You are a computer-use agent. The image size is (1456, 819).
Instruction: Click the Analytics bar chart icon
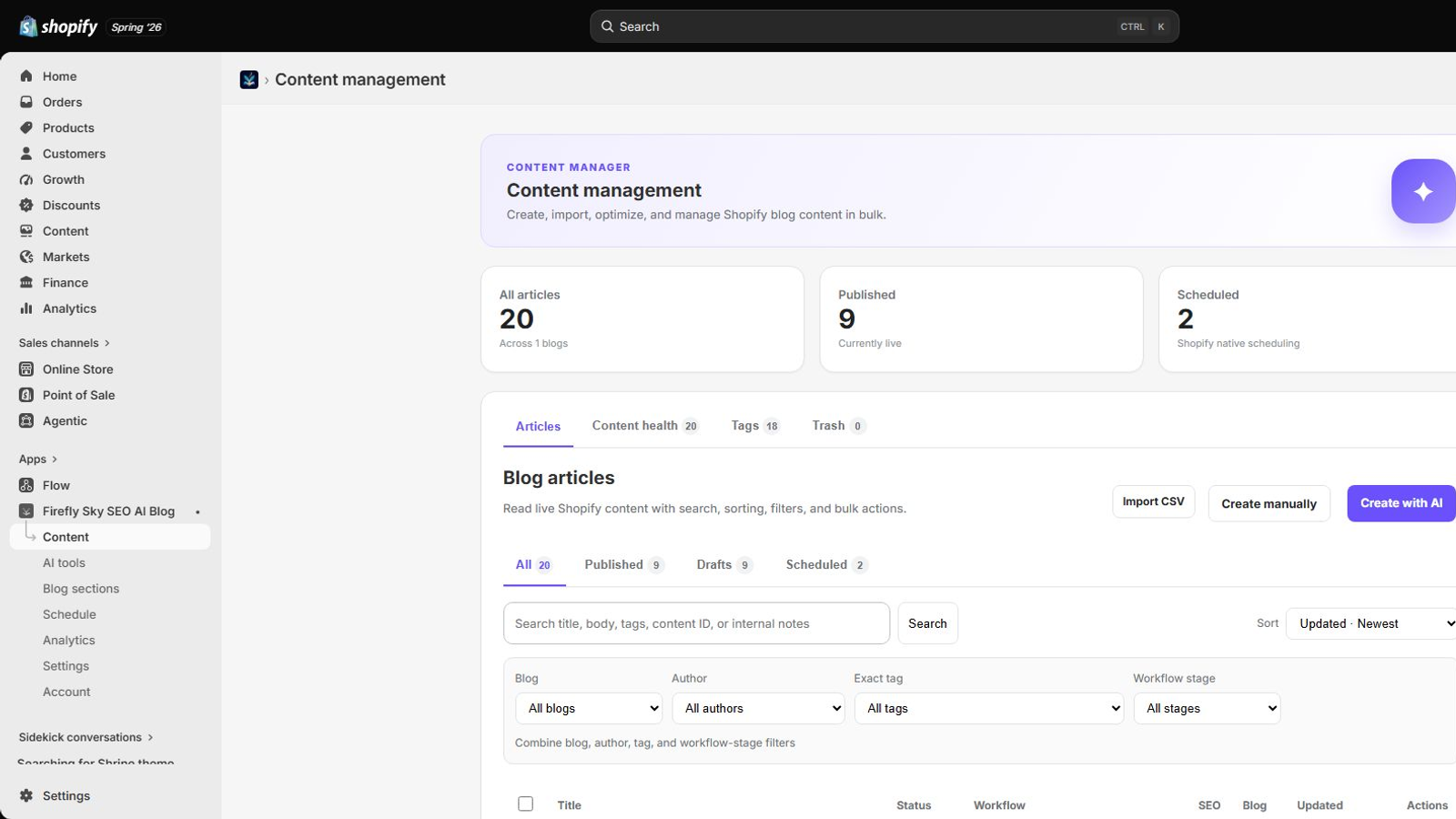click(x=26, y=308)
